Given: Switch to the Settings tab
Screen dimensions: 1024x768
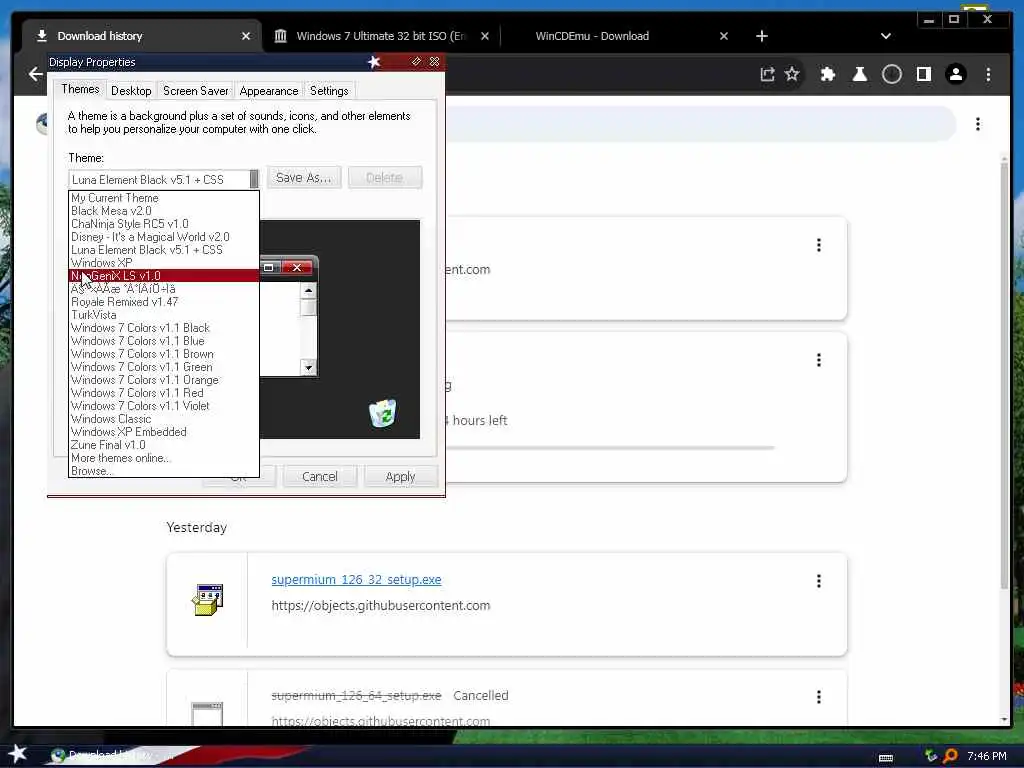Looking at the screenshot, I should click(328, 91).
